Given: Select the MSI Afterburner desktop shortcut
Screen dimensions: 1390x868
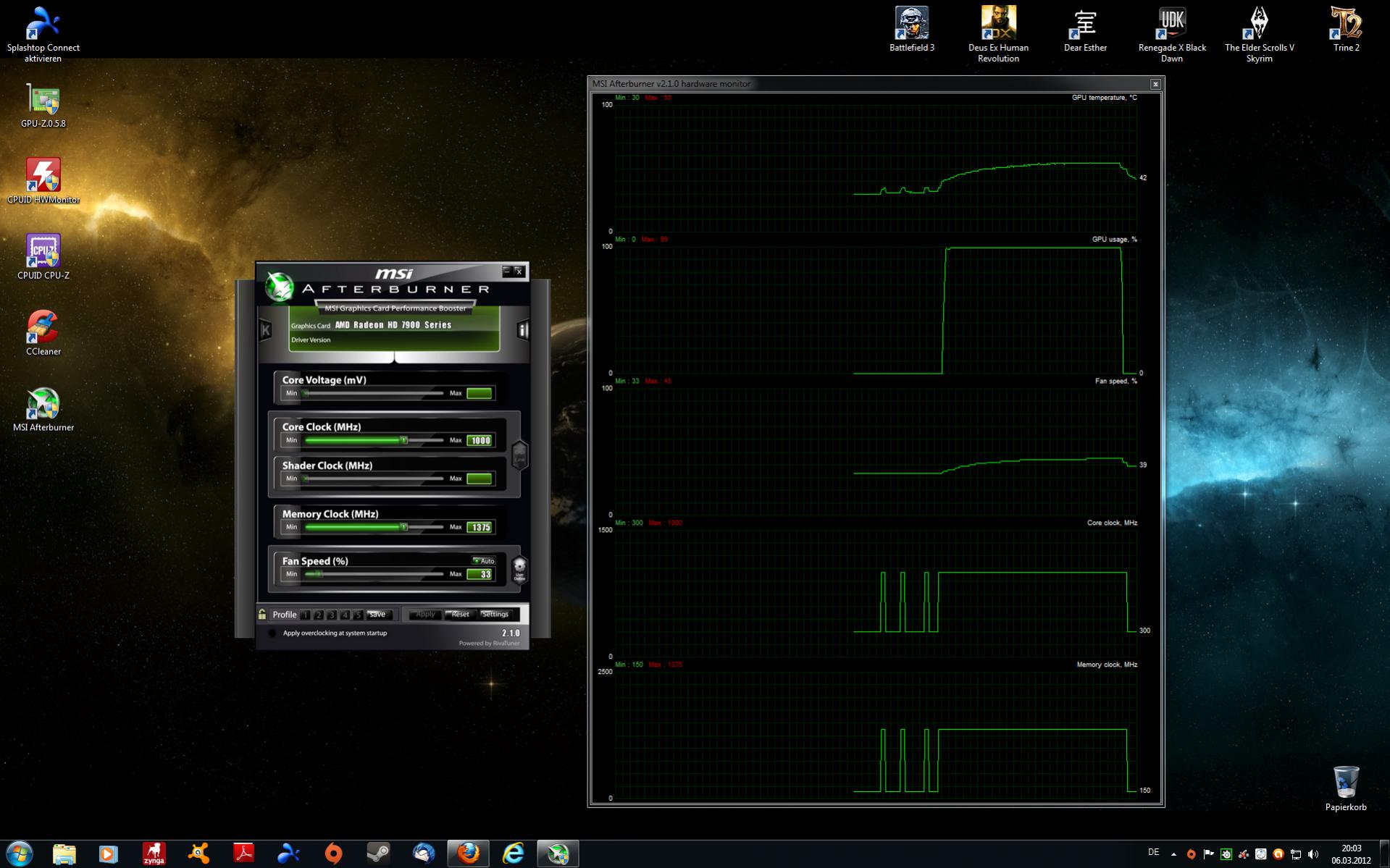Looking at the screenshot, I should pyautogui.click(x=43, y=409).
